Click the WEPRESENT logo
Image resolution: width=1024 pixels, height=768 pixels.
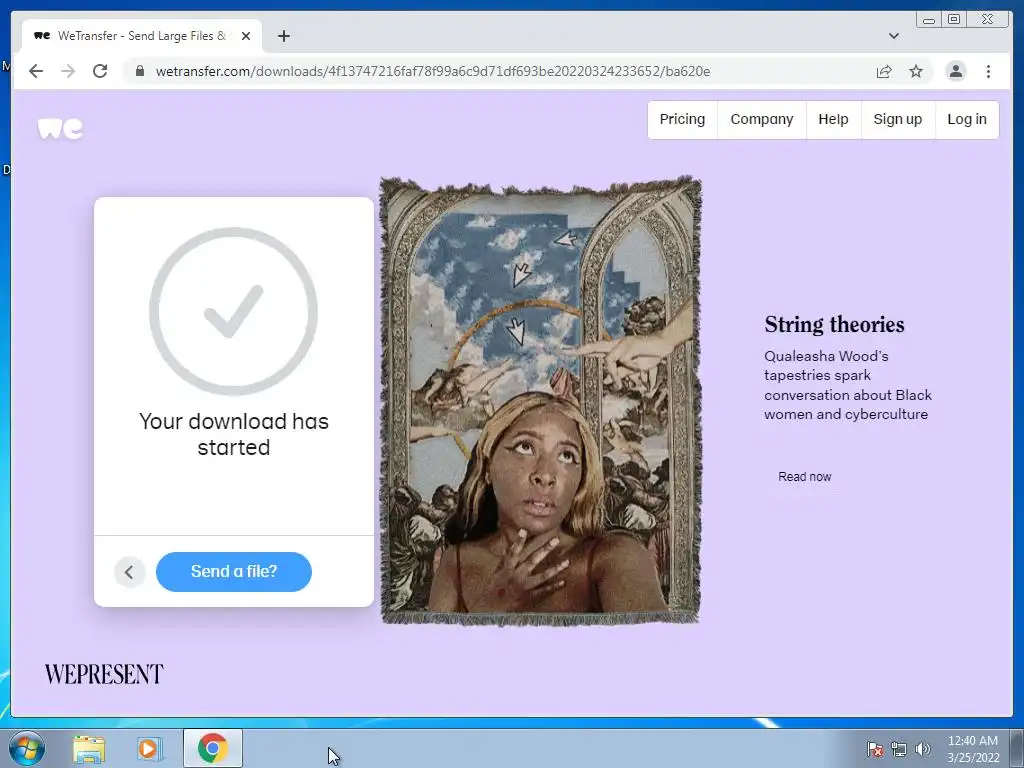[x=104, y=674]
